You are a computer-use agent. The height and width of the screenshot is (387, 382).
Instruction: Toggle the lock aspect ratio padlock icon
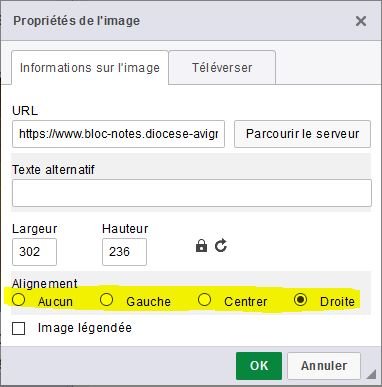coord(201,246)
